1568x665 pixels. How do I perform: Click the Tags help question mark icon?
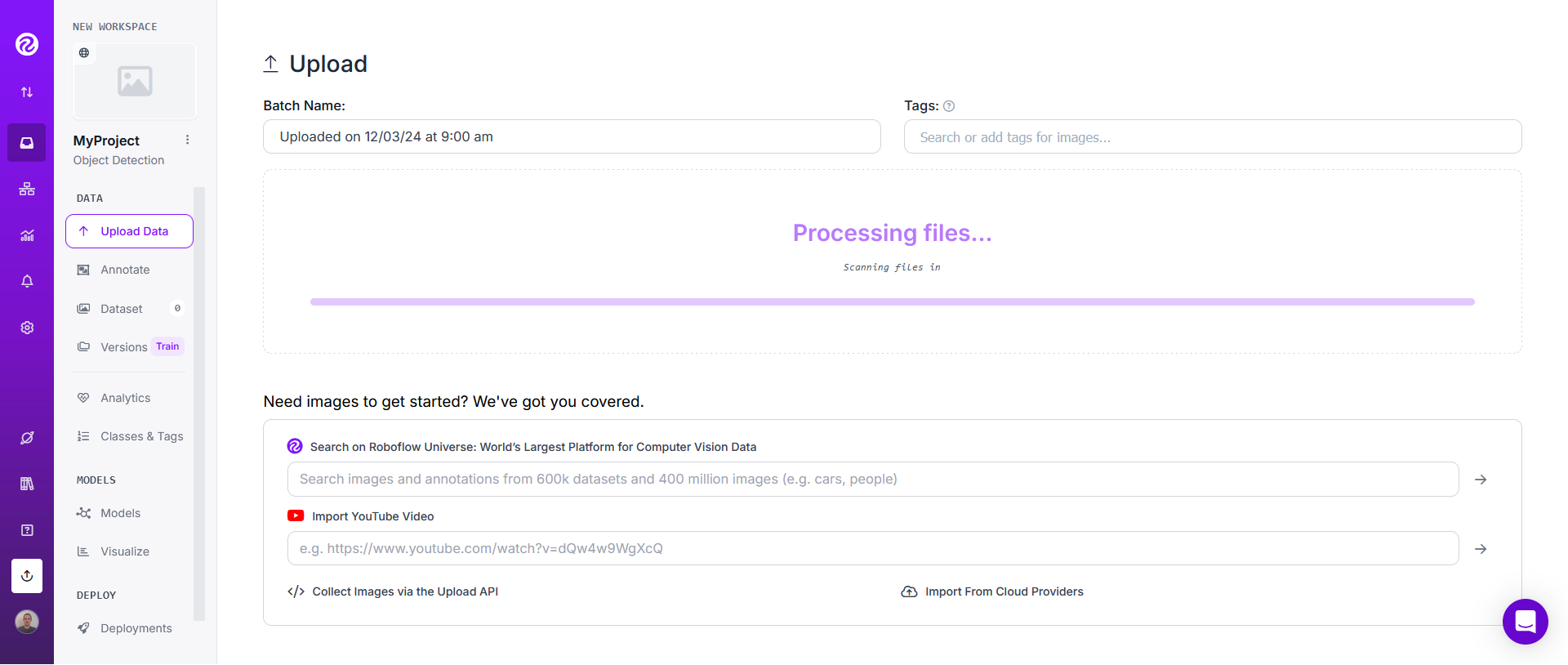949,106
